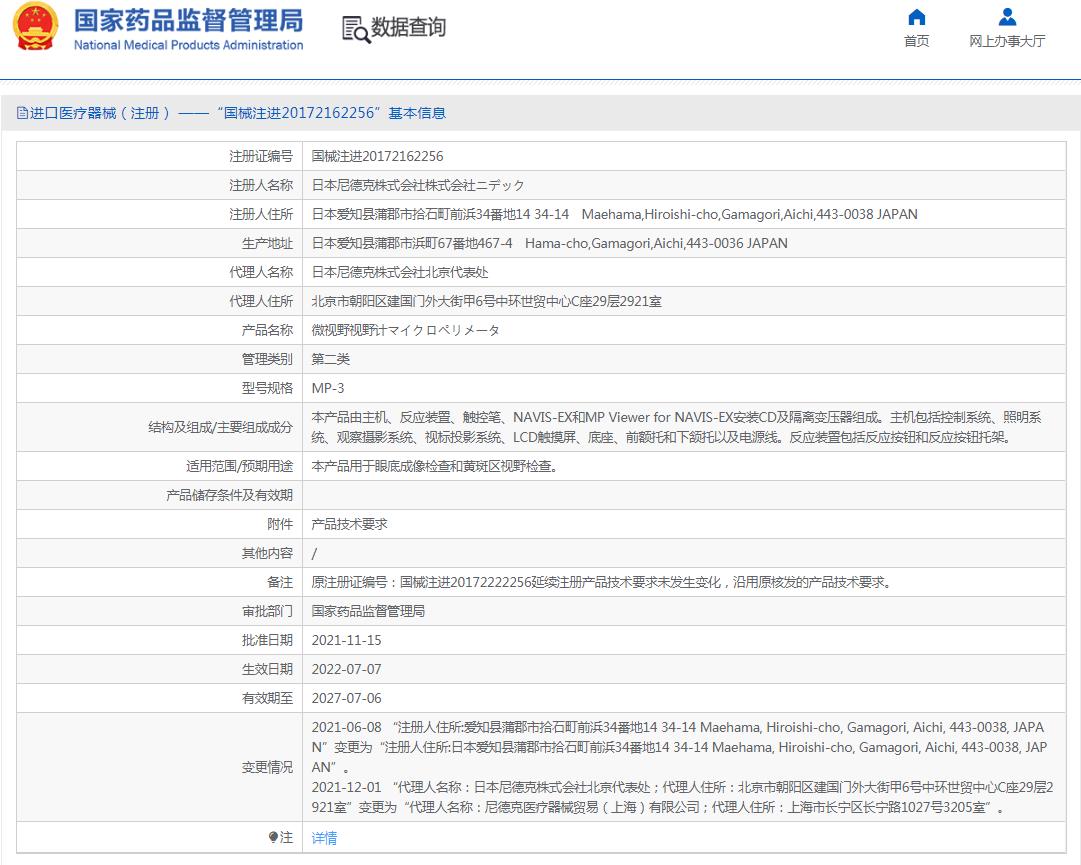Select model value MP-3
This screenshot has width=1081, height=865.
pos(327,388)
